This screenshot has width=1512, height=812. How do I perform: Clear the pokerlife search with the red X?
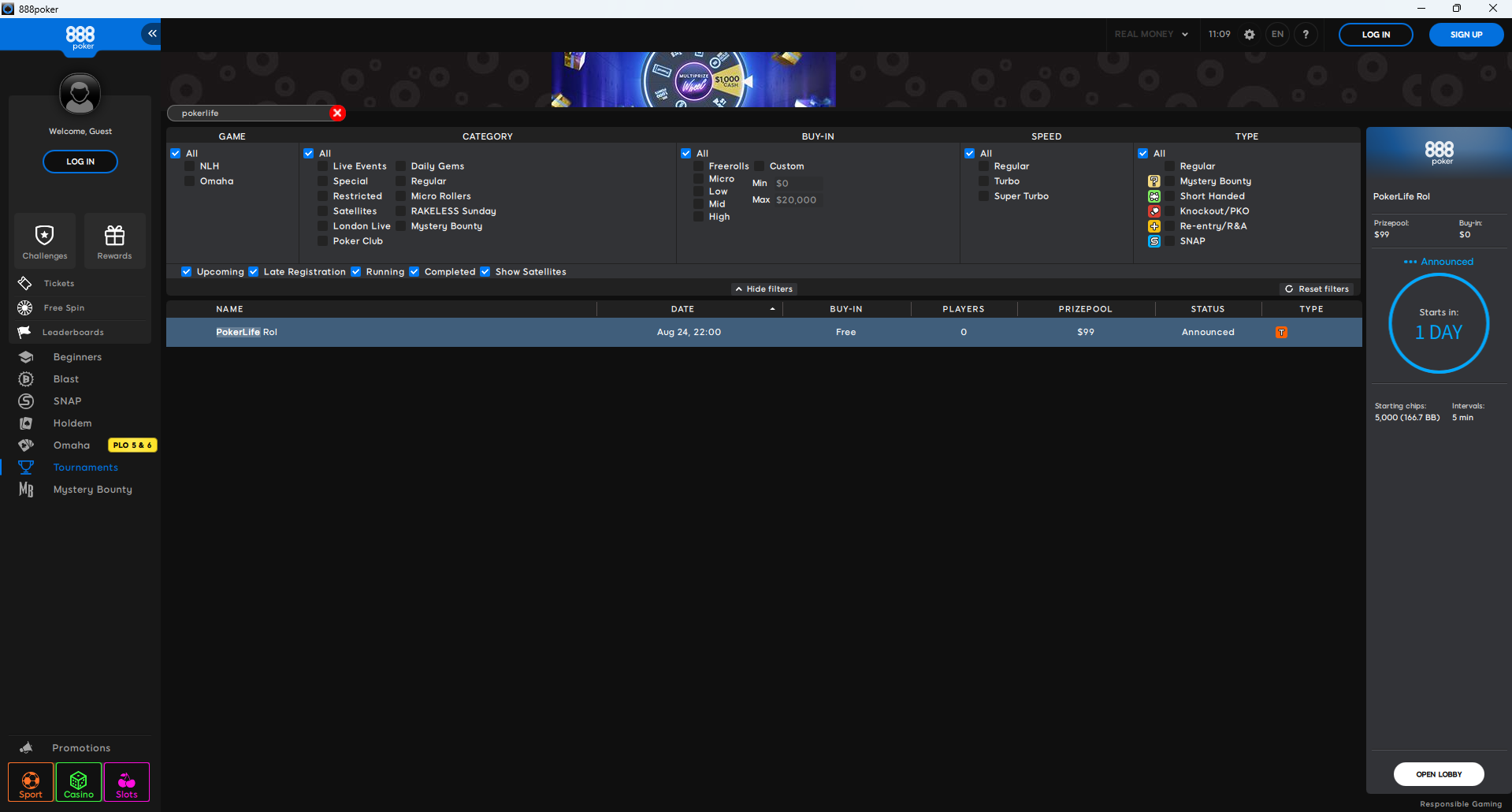(337, 113)
